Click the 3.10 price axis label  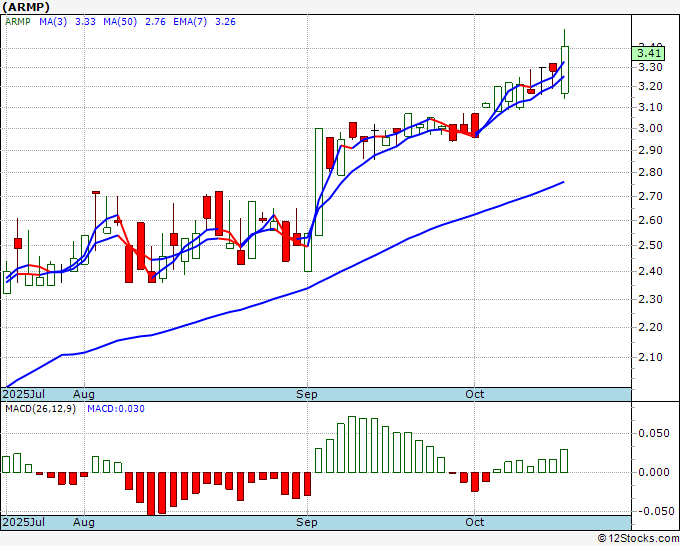651,107
